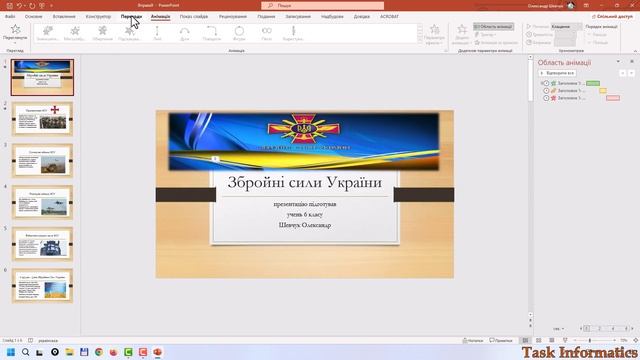Click the Delay field in Timing group
Screen dimensions: 640x360
pos(565,42)
